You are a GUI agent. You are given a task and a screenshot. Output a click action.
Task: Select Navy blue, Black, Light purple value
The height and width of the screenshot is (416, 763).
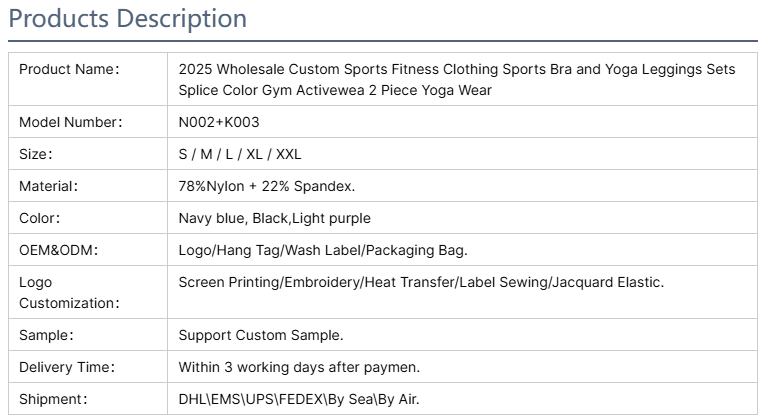point(274,218)
